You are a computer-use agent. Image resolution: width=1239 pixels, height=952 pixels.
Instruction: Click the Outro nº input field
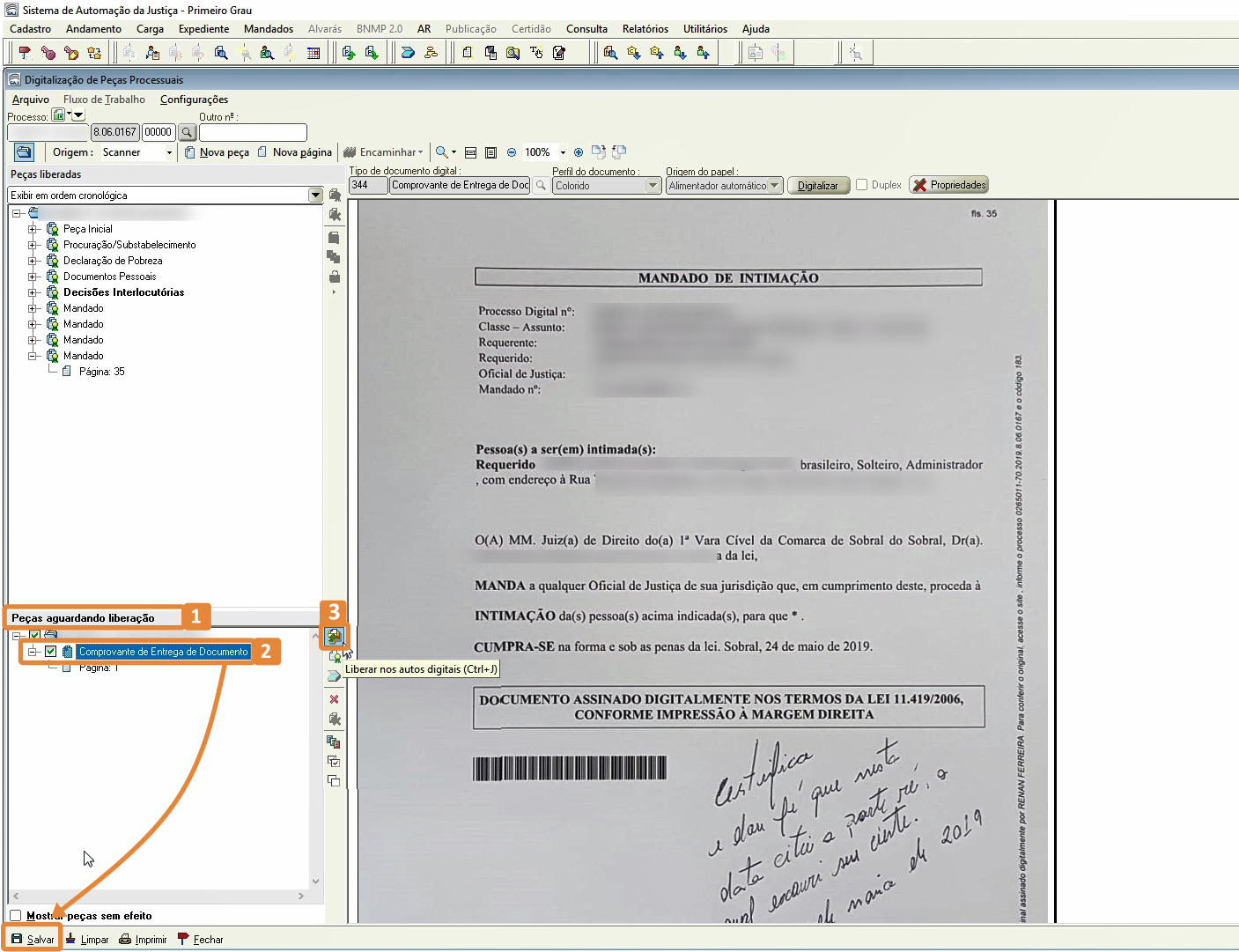[x=253, y=132]
